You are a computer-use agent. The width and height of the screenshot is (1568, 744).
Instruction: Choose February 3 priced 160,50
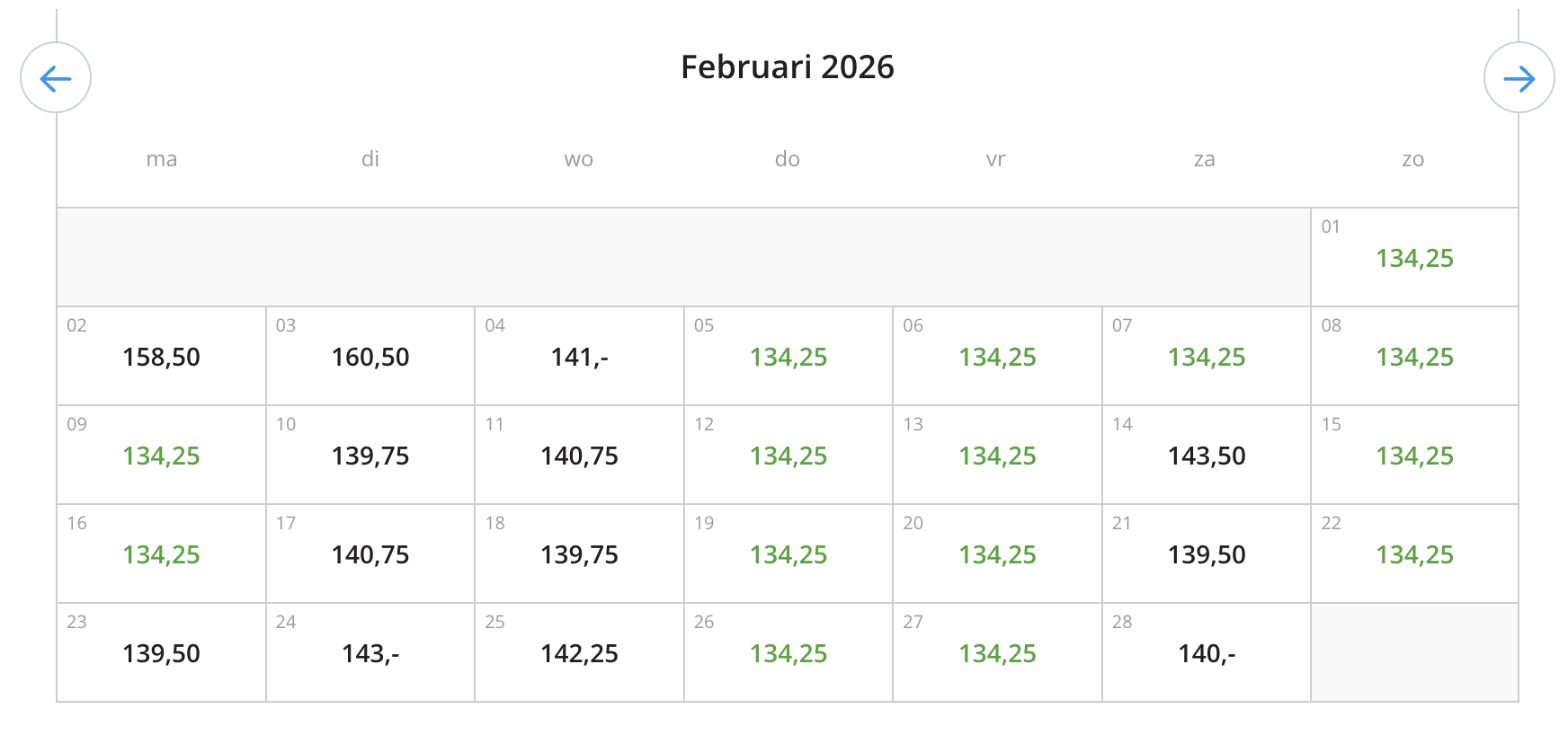coord(370,357)
